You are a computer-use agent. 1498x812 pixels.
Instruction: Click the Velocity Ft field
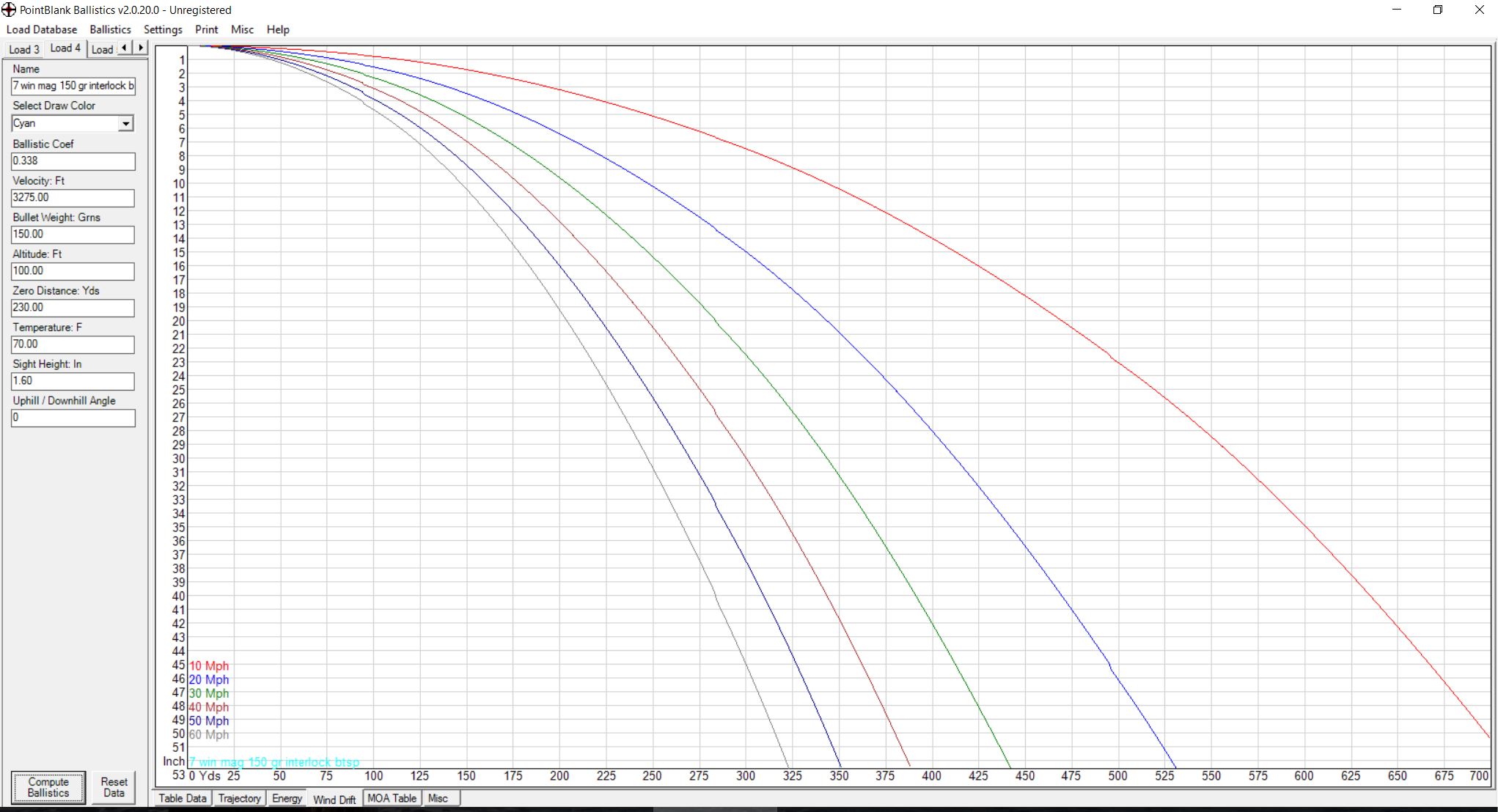pos(73,197)
